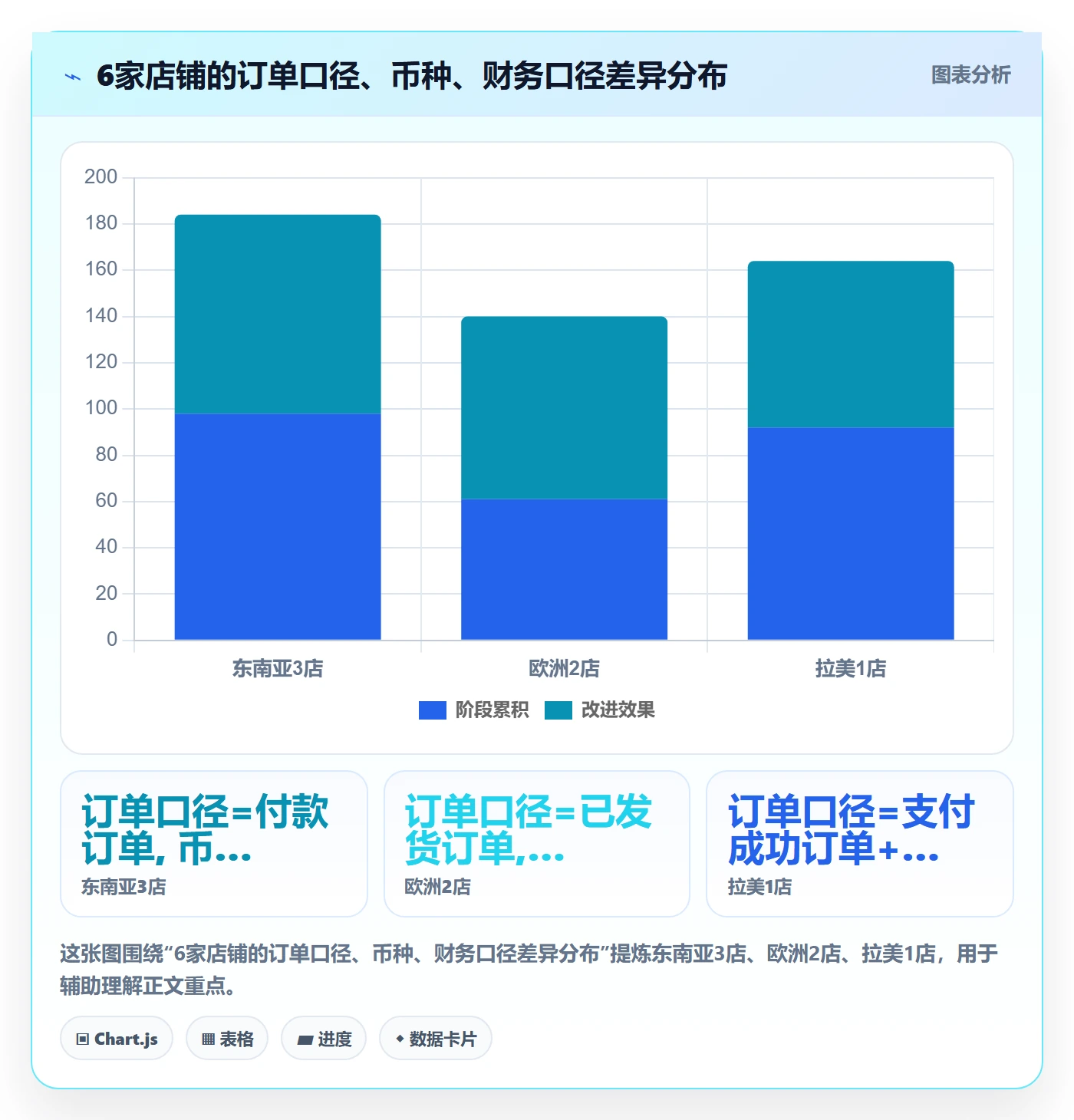Click the 拉美1店 x-axis label

coord(851,669)
